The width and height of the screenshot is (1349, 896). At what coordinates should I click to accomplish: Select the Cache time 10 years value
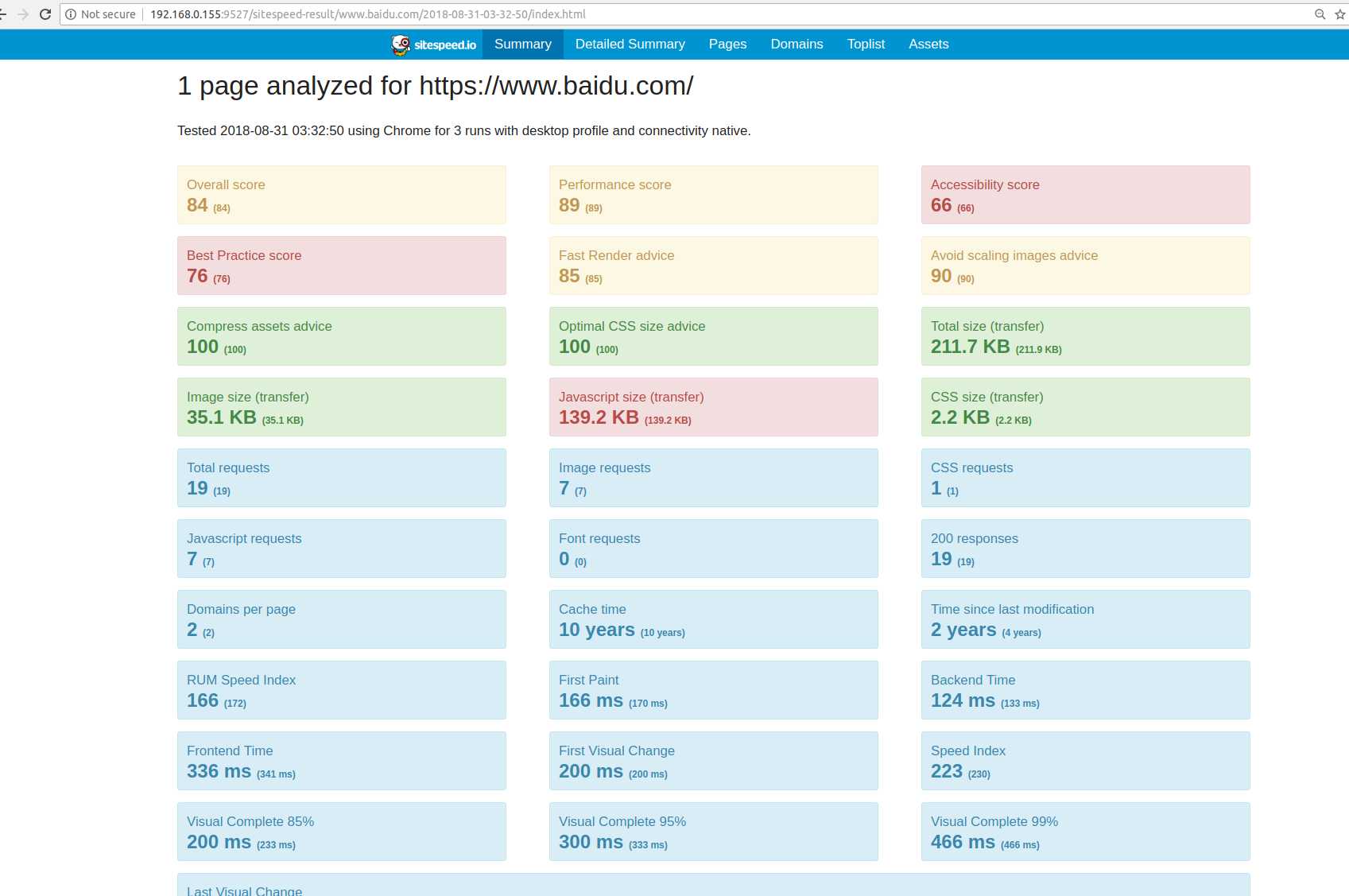tap(597, 630)
